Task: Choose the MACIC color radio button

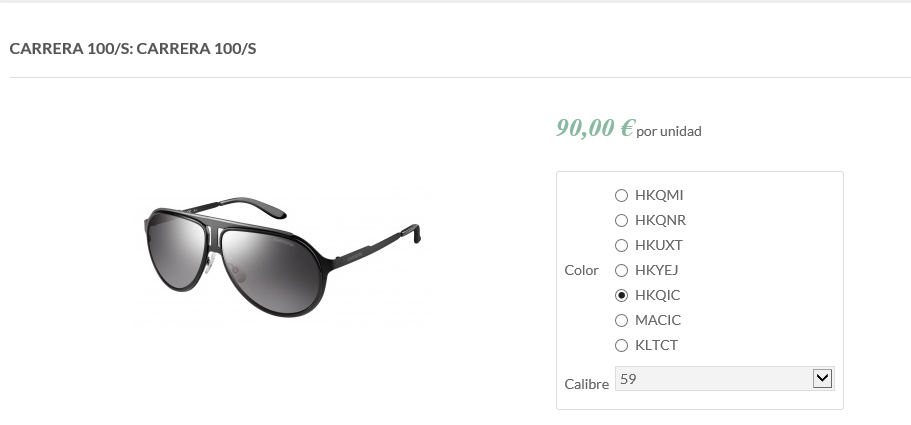Action: coord(621,320)
